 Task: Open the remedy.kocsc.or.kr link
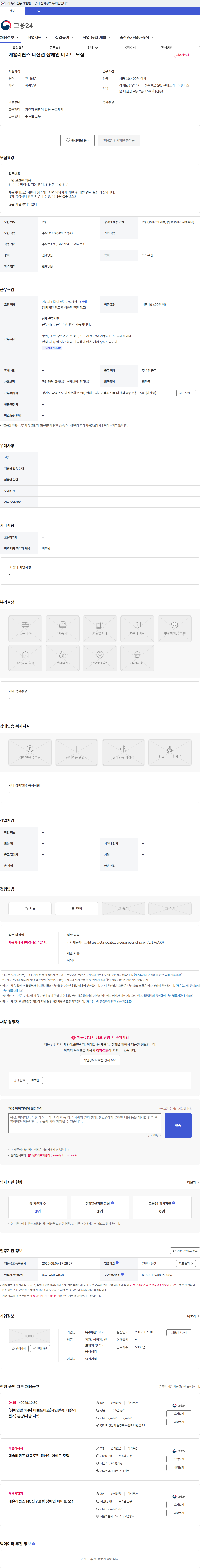pos(53,1155)
